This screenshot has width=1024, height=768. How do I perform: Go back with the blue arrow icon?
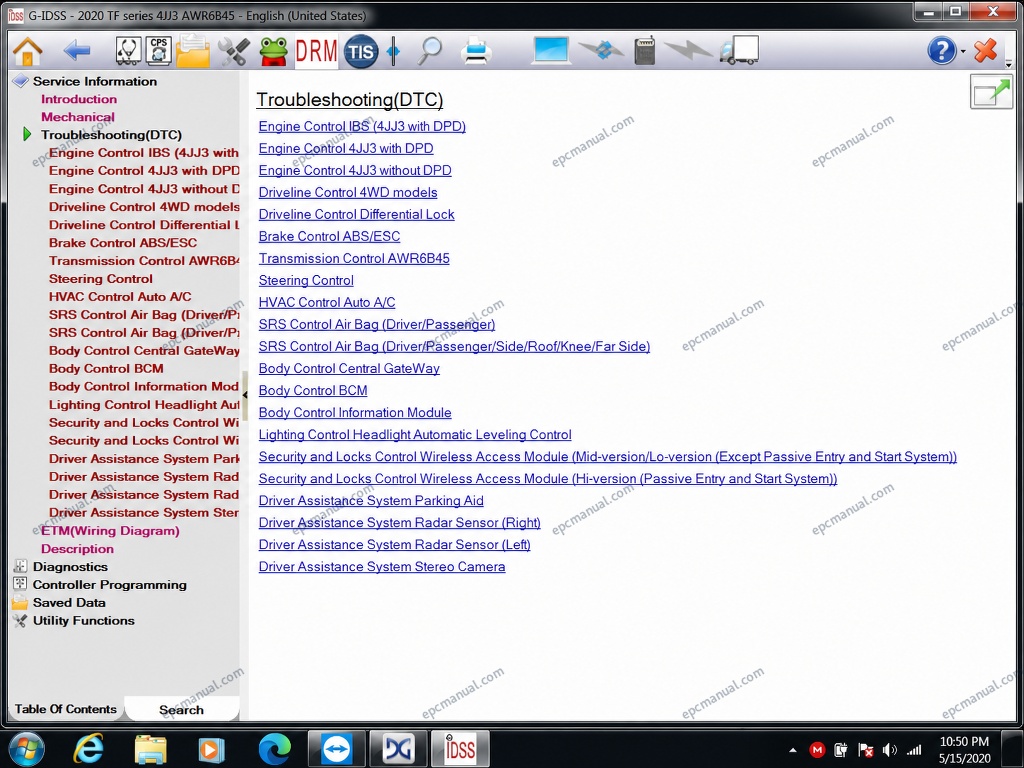77,50
